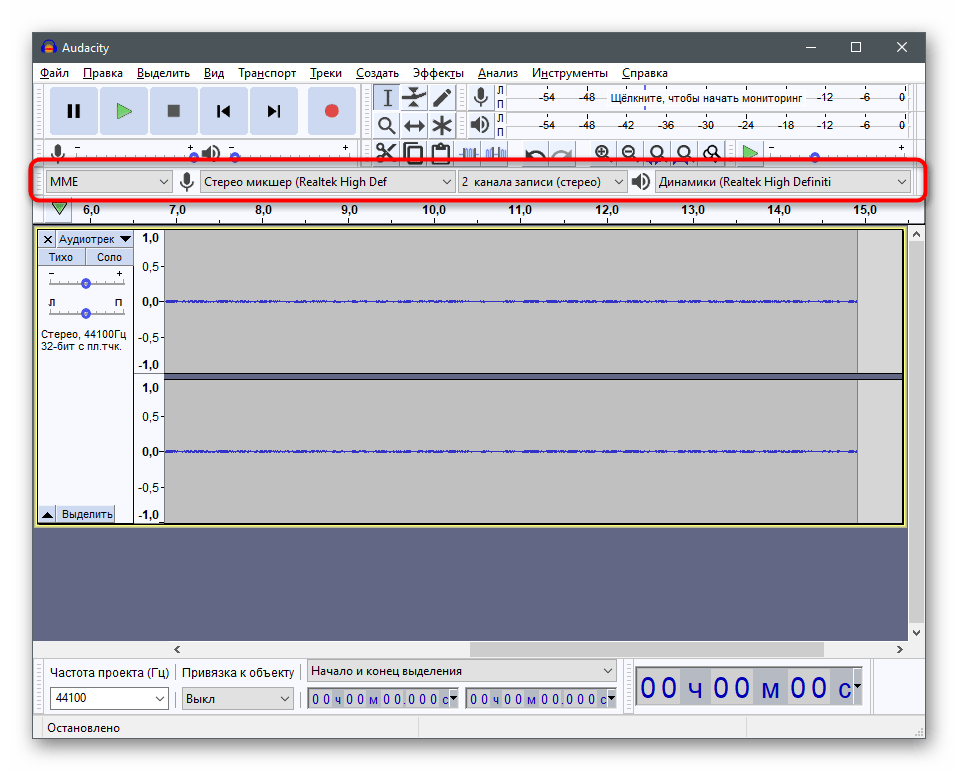
Task: Open the Справка menu
Action: (645, 73)
